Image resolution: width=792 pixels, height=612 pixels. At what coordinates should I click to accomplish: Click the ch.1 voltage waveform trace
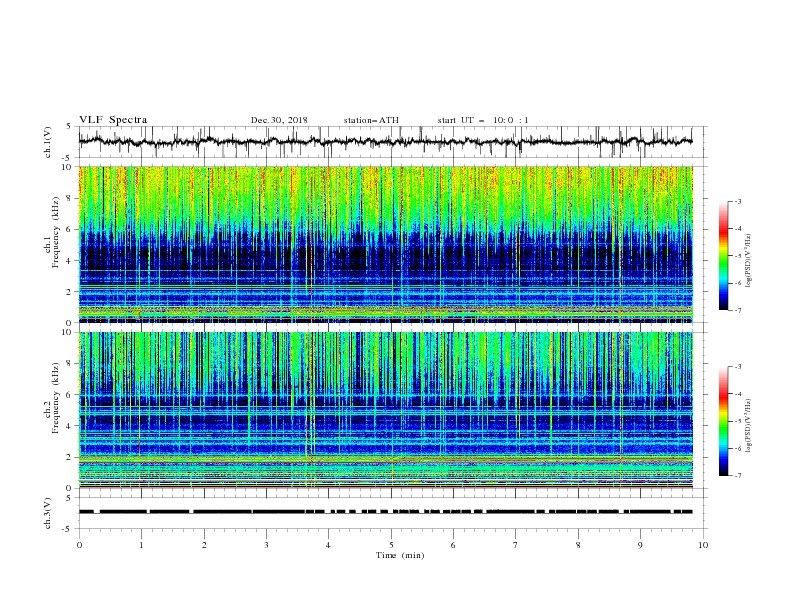[385, 141]
